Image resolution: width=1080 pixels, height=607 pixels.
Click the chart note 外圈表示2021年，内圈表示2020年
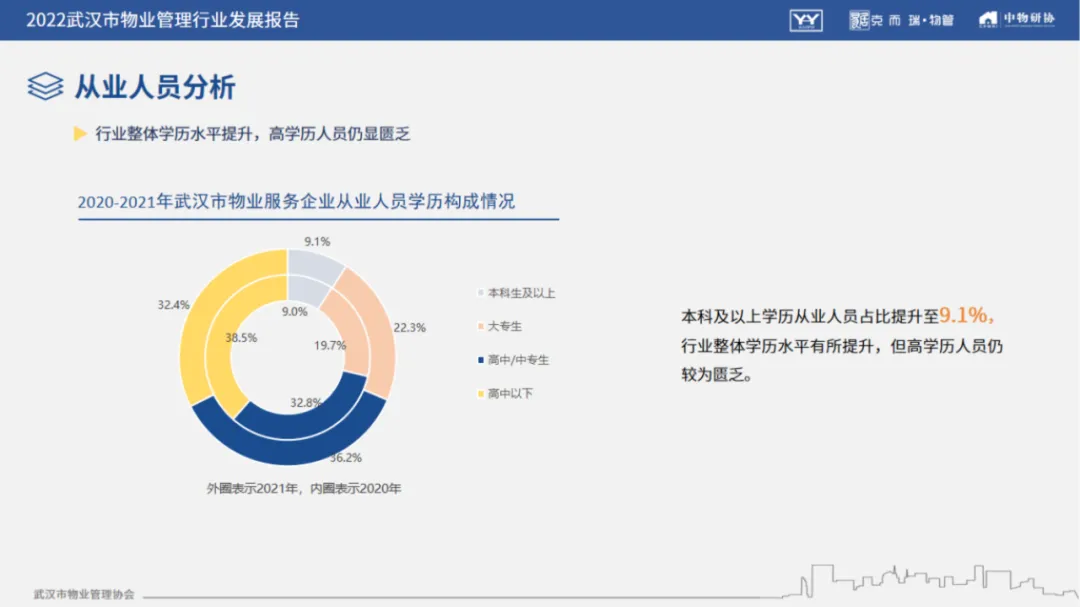point(304,488)
